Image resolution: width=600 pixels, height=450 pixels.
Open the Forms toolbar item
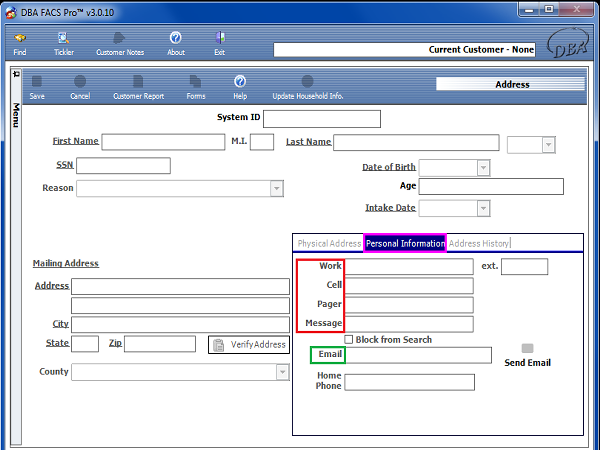click(196, 88)
